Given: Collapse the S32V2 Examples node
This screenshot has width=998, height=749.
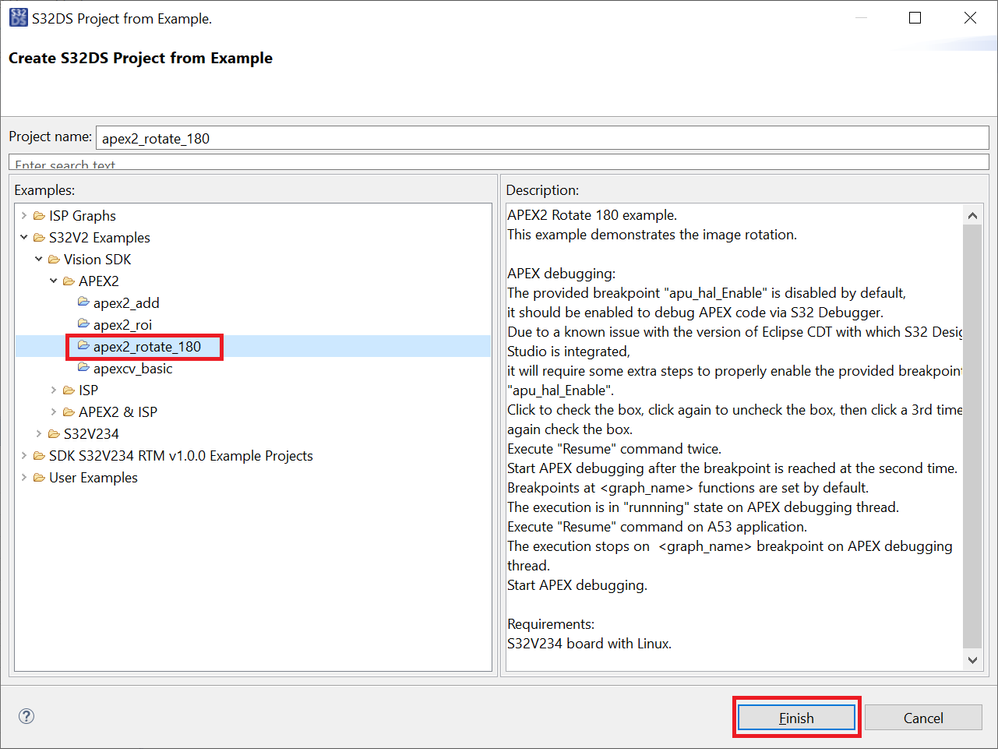Looking at the screenshot, I should click(24, 237).
